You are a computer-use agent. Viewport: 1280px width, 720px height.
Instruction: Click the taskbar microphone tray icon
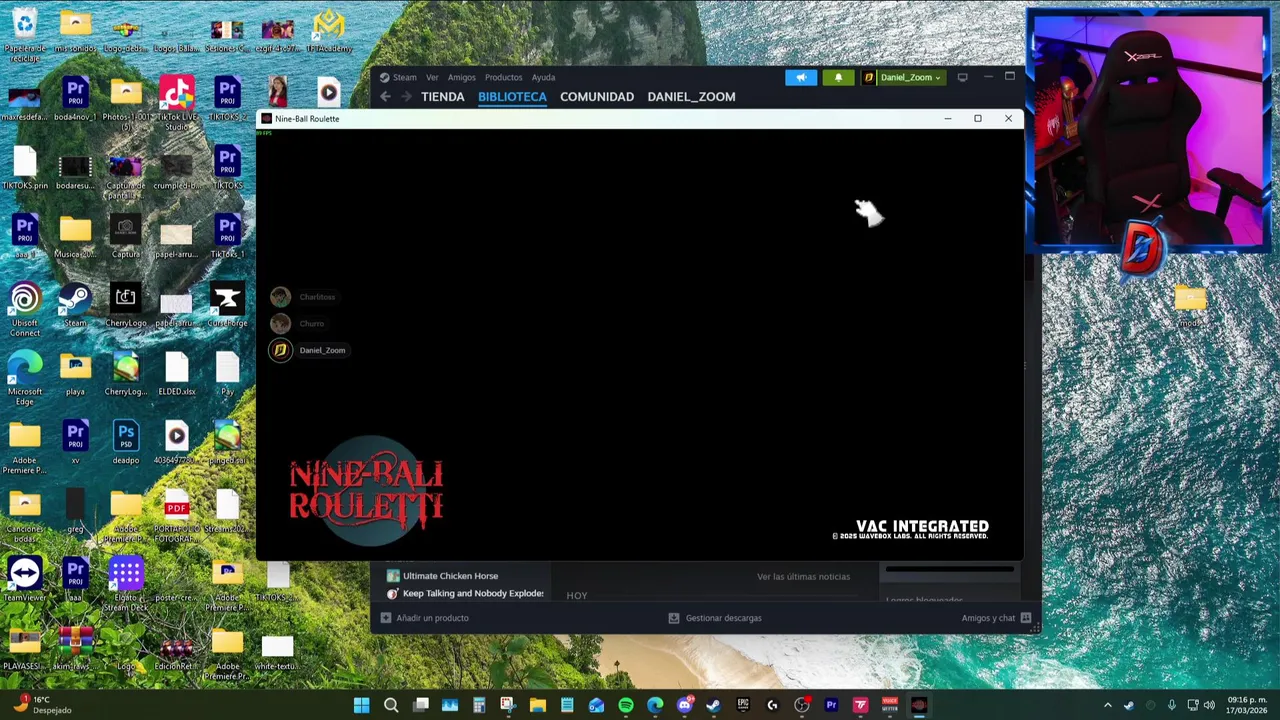[1171, 706]
